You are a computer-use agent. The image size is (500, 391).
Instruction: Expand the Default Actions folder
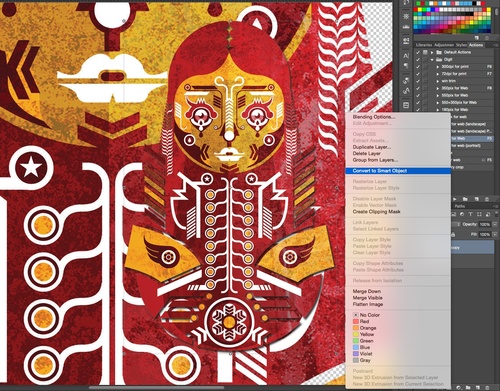point(432,52)
